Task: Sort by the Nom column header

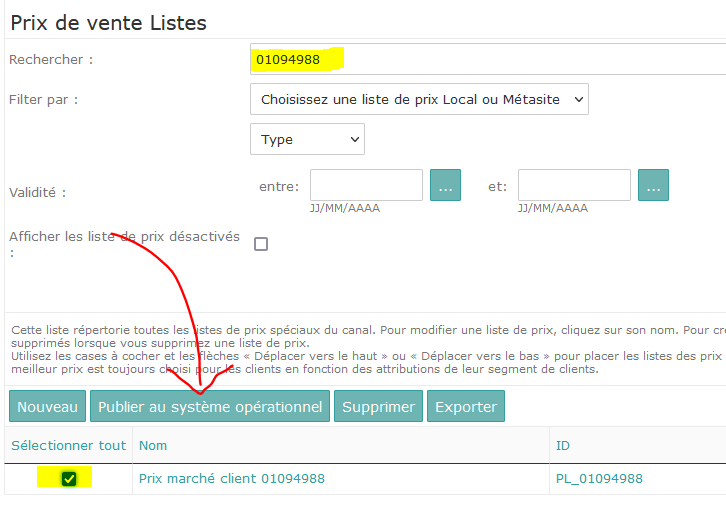Action: click(x=153, y=445)
